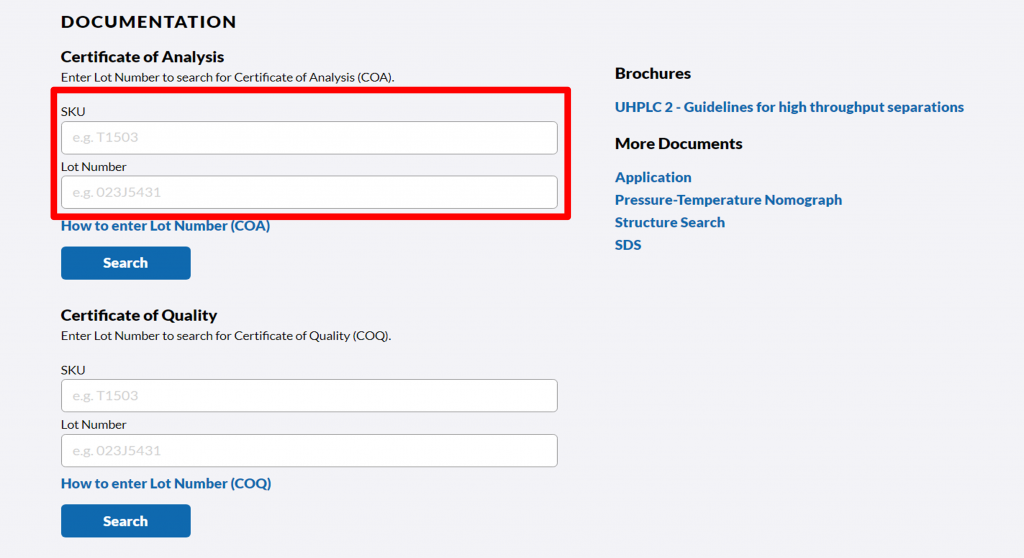Select the Certificate of Analysis heading
Viewport: 1024px width, 558px height.
pos(142,57)
